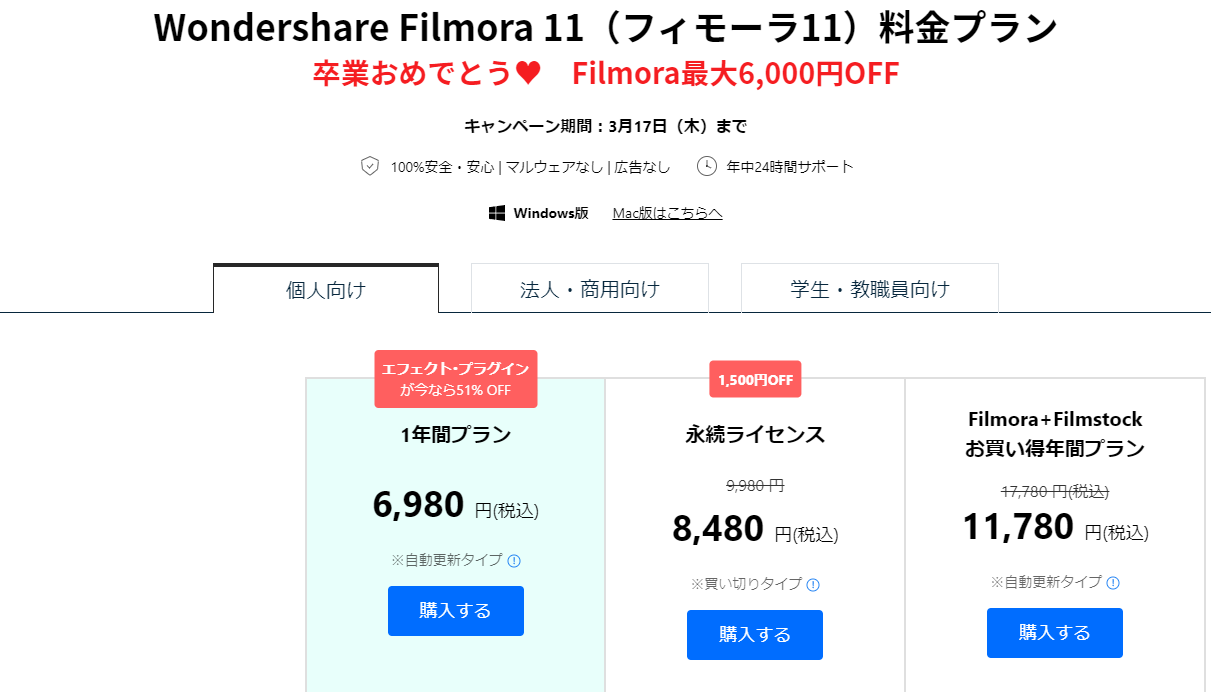
Task: Click the Windows logo icon
Action: point(497,213)
